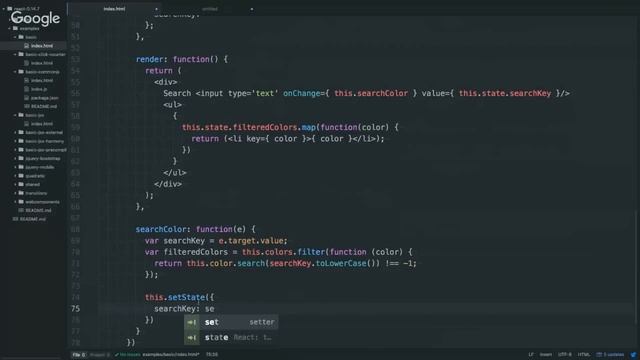Click the modified dot on index.html tab
640x360 pixels.
point(156,9)
